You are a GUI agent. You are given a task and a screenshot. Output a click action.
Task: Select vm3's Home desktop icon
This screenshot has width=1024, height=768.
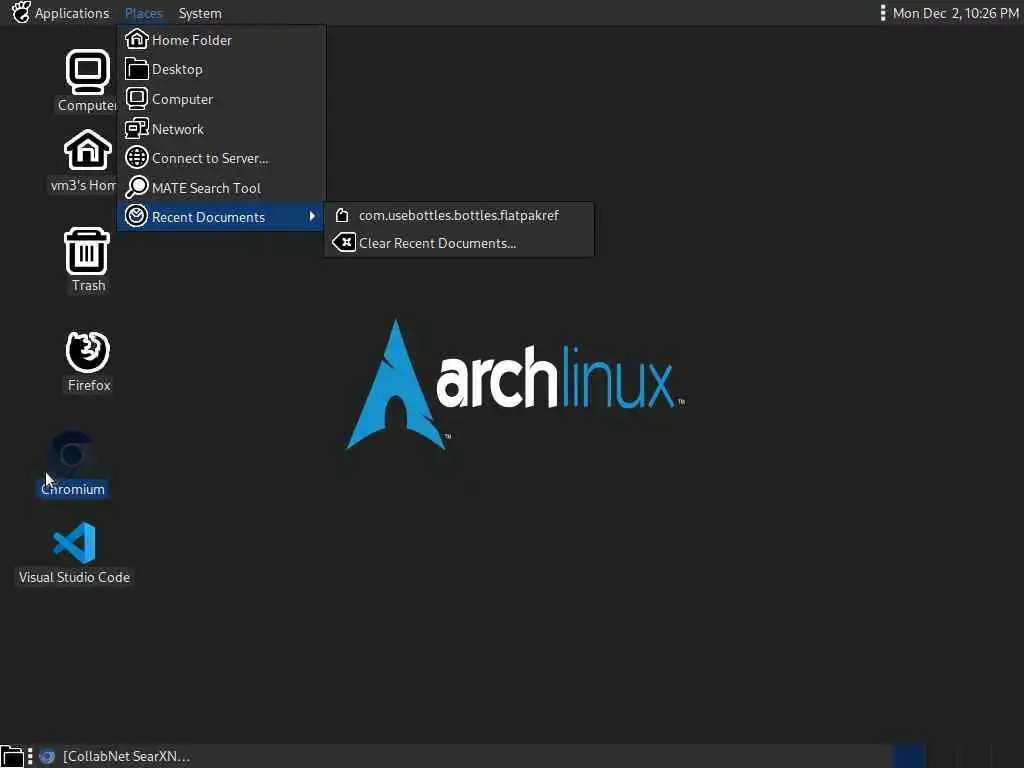(x=88, y=150)
